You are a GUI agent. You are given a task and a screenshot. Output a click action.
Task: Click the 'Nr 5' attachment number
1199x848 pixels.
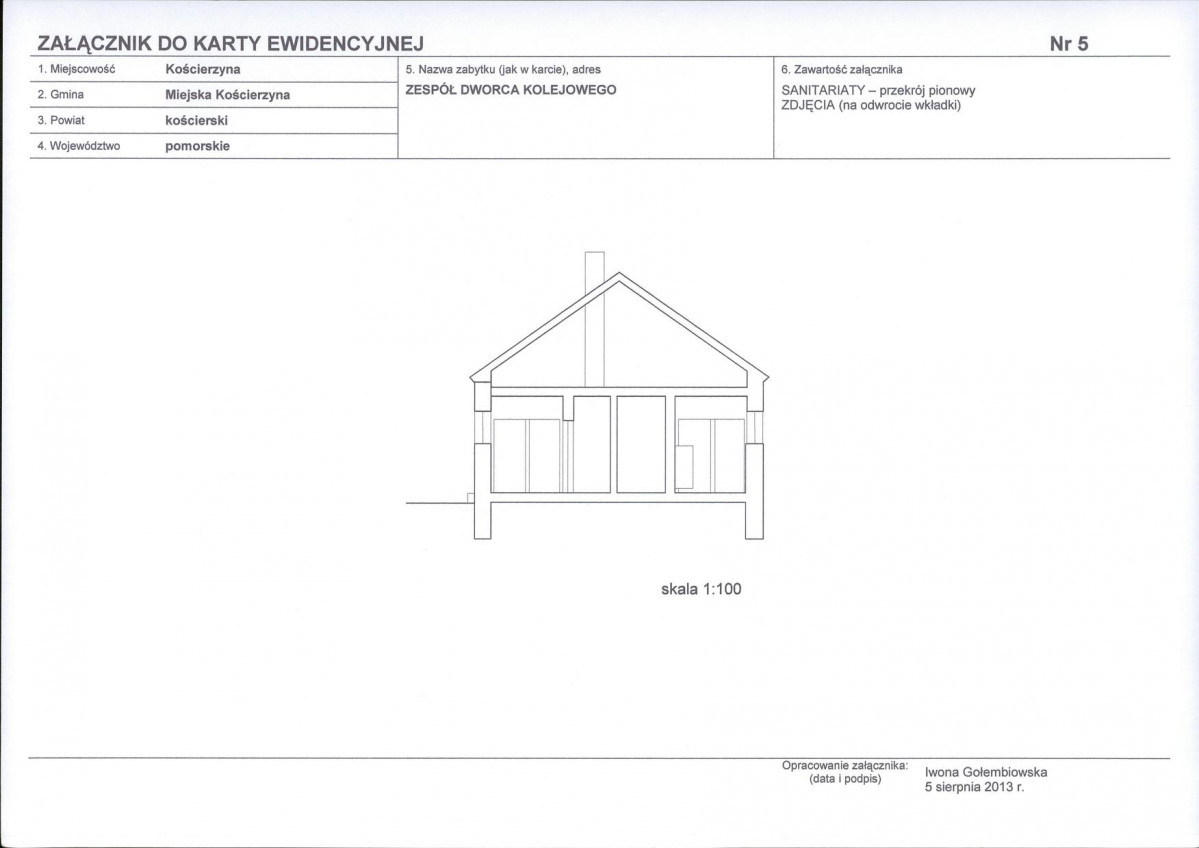coord(1068,43)
